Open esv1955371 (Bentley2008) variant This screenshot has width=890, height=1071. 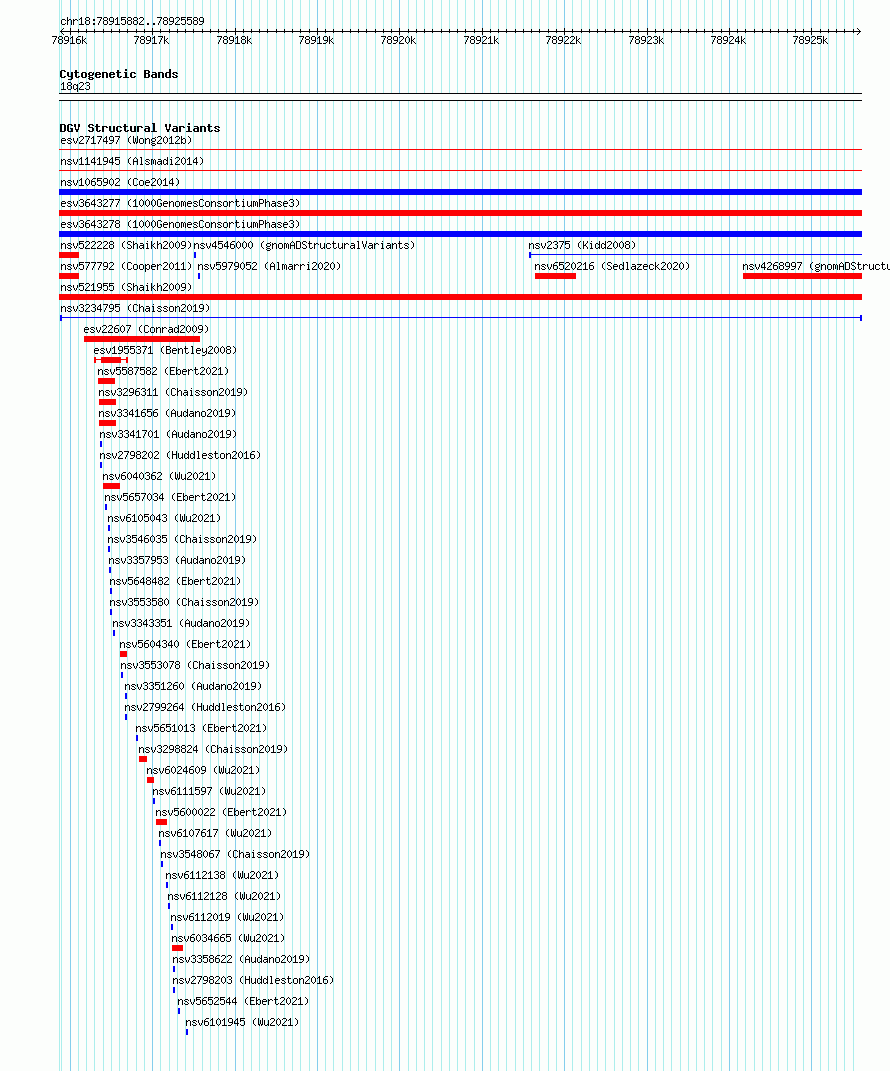pos(165,350)
